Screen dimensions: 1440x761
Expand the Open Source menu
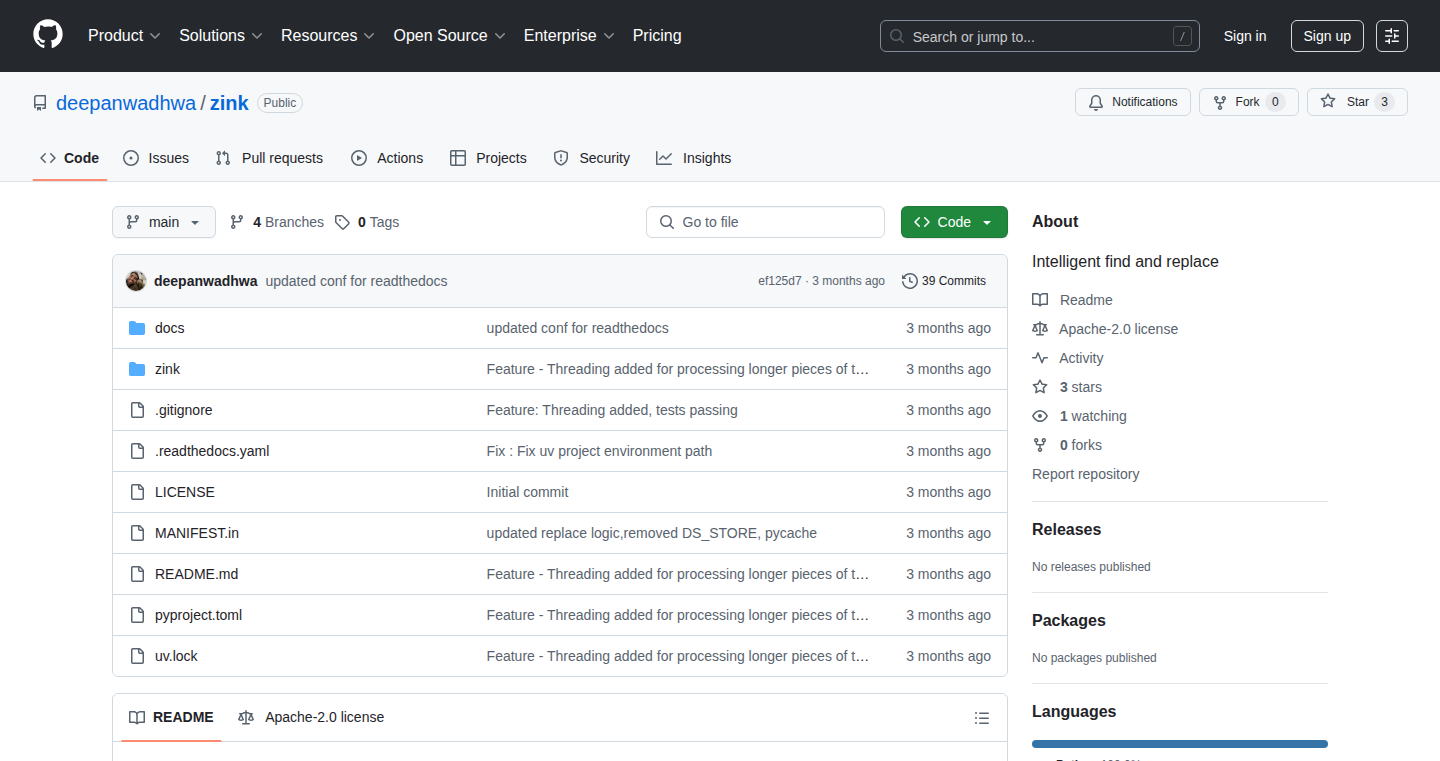click(450, 35)
